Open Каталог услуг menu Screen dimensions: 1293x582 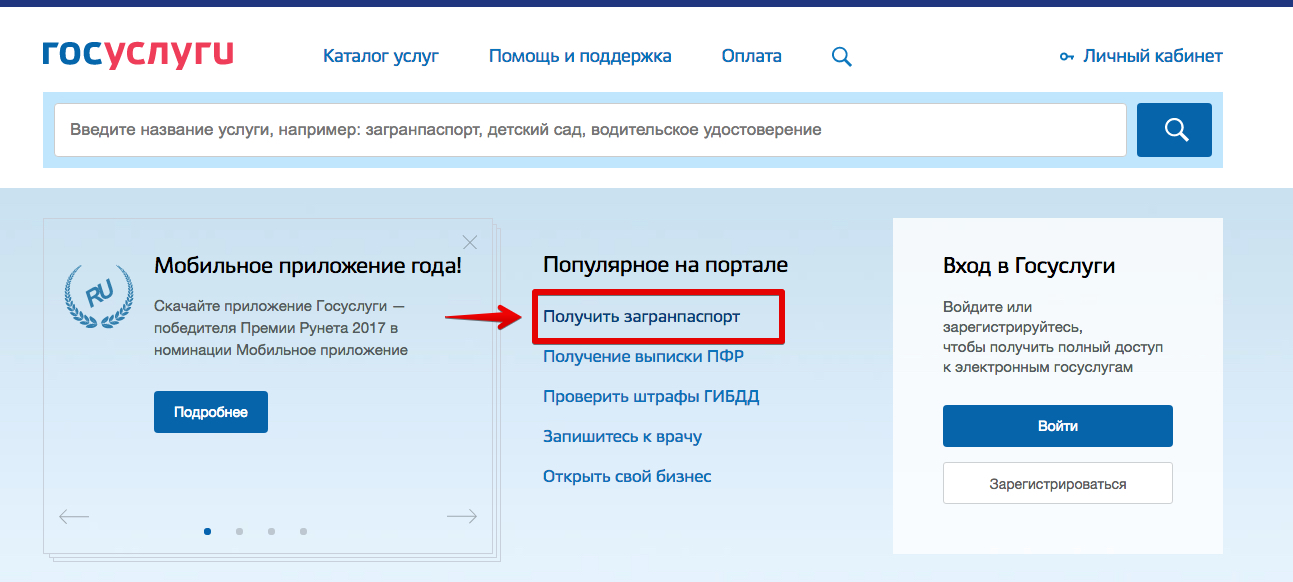pos(381,56)
